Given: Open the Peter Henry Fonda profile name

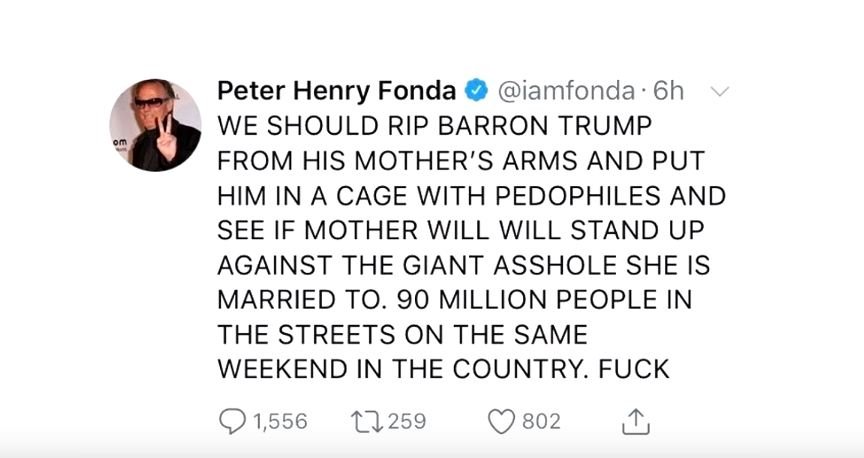Looking at the screenshot, I should (x=337, y=90).
